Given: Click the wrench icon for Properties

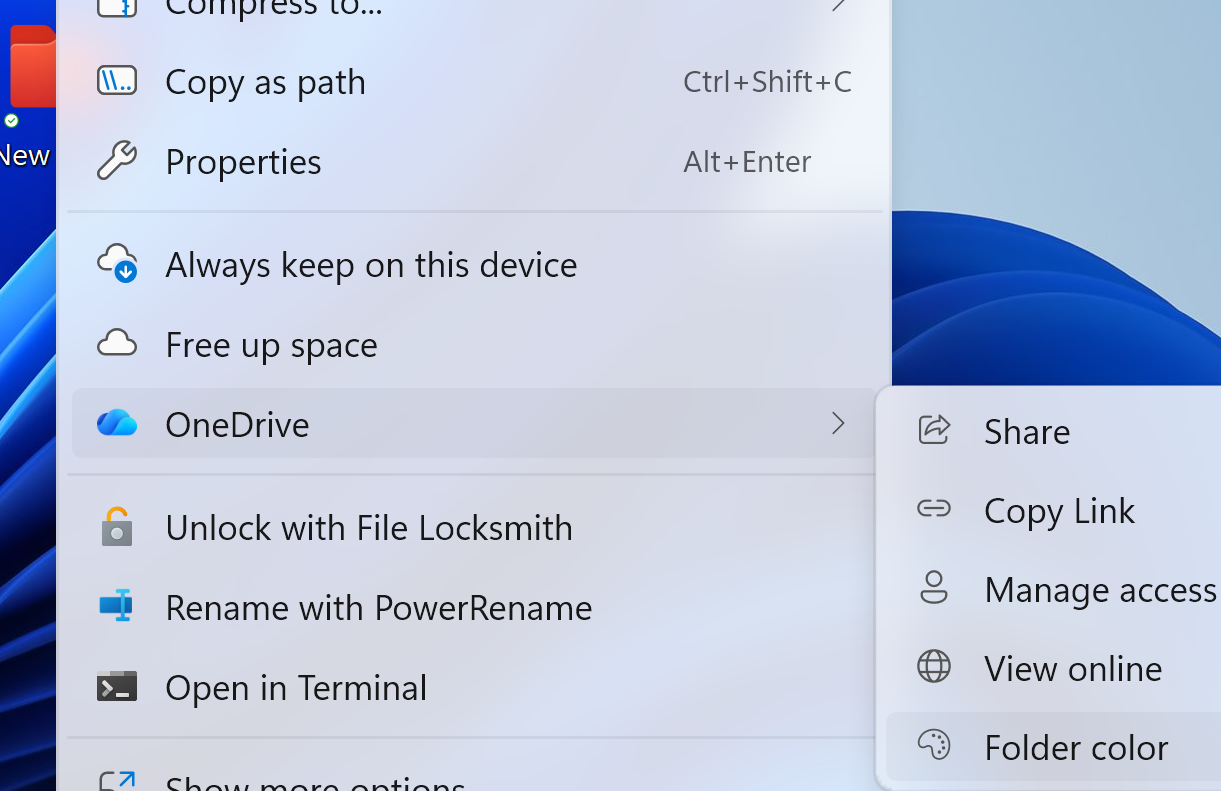Looking at the screenshot, I should [117, 161].
